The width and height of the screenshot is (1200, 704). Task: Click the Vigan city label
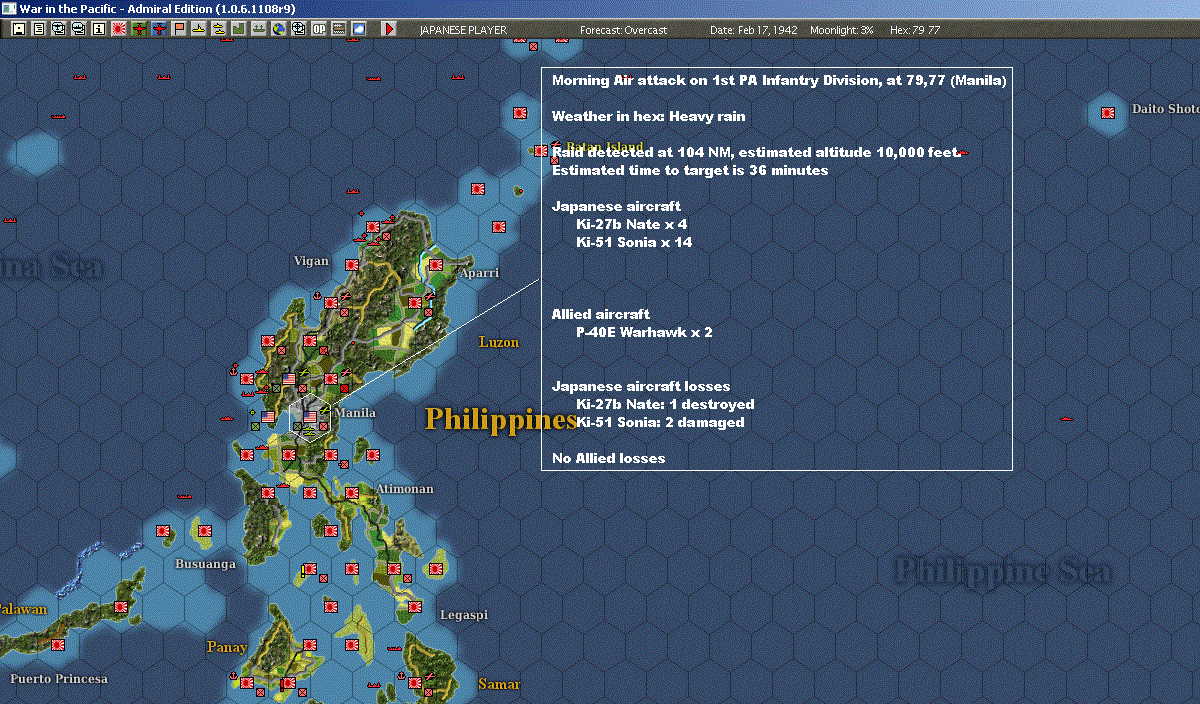pos(311,261)
